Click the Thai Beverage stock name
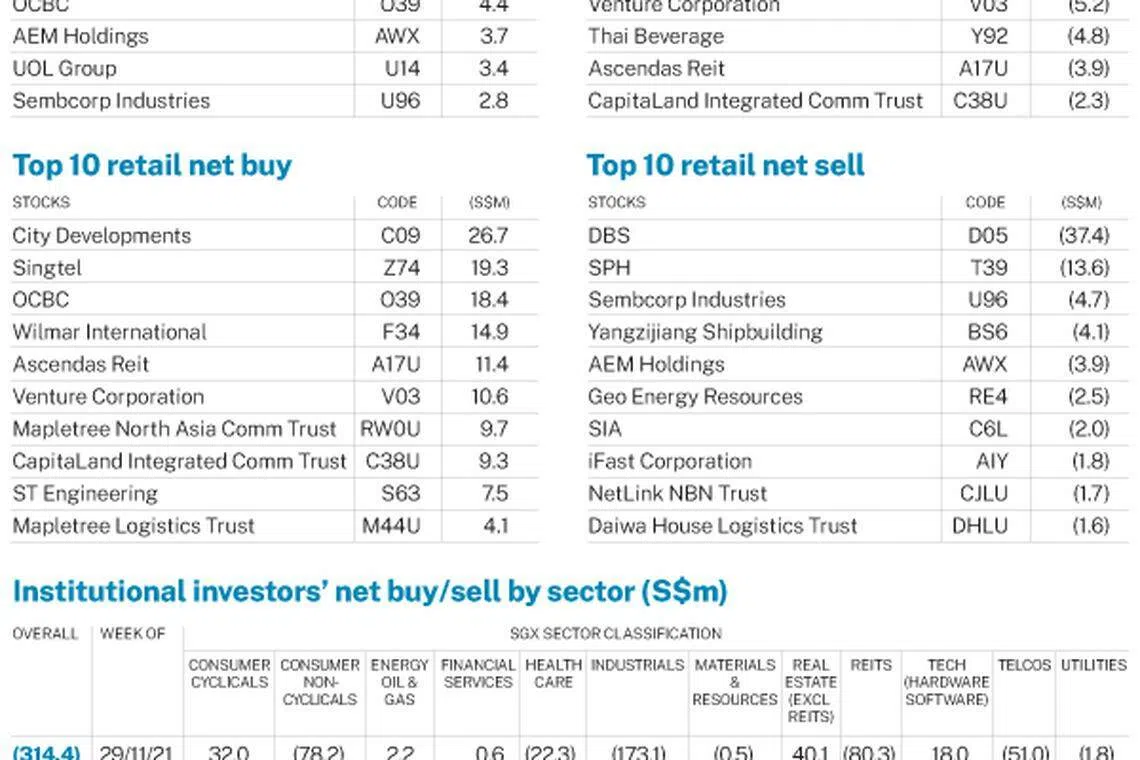This screenshot has width=1140, height=760. click(656, 36)
